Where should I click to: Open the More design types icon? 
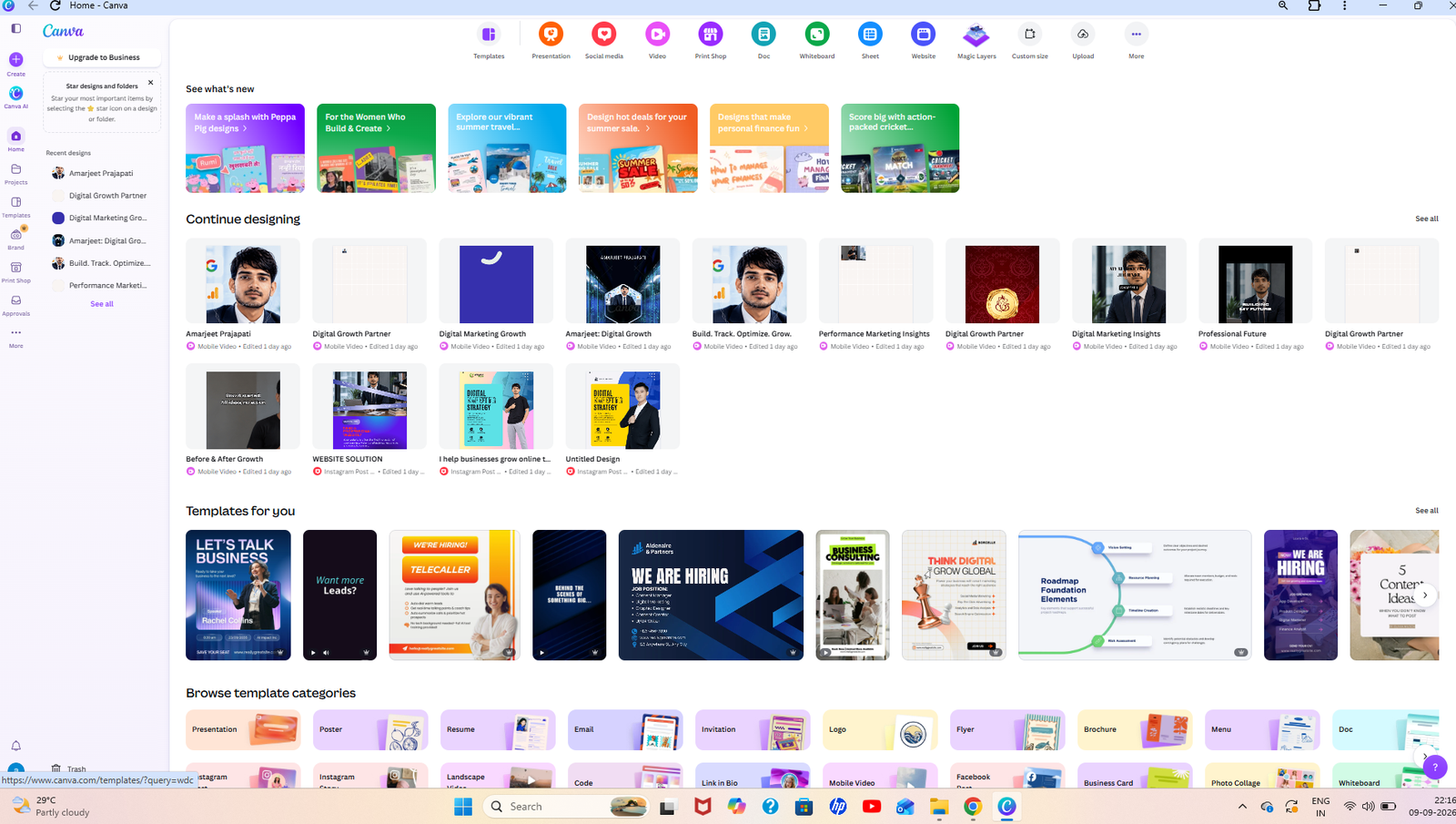1137,35
